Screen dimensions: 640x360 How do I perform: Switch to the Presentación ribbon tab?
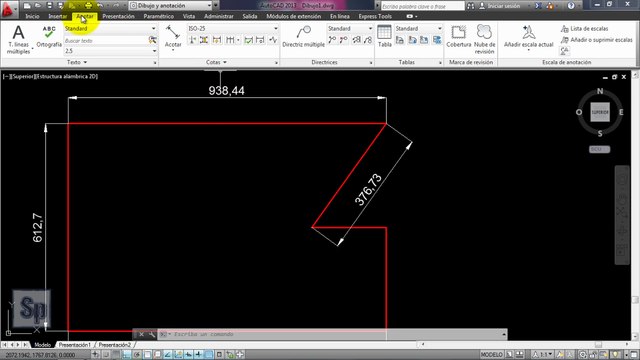(x=118, y=16)
